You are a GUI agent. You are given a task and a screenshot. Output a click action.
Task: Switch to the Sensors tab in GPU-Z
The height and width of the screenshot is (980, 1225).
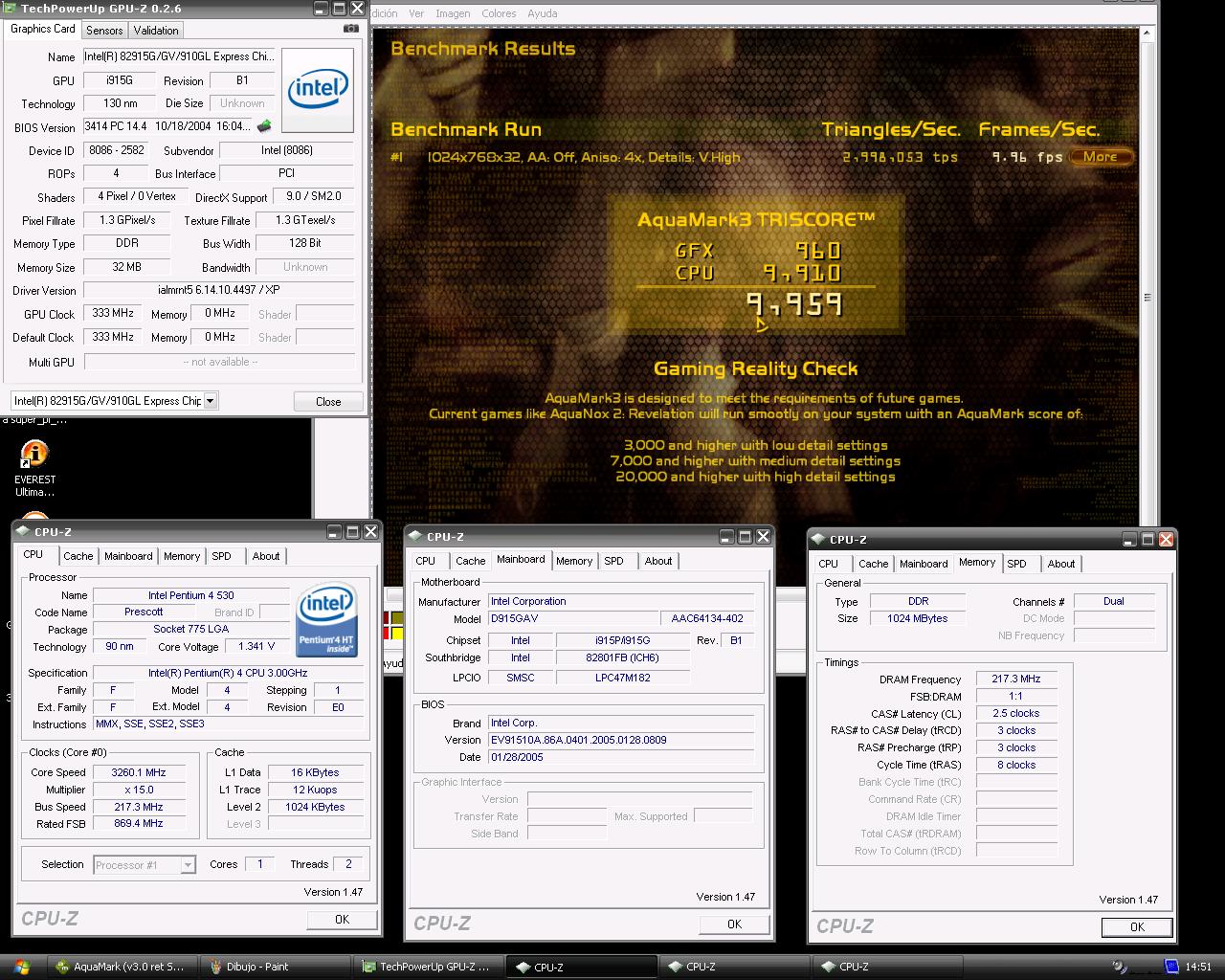104,31
